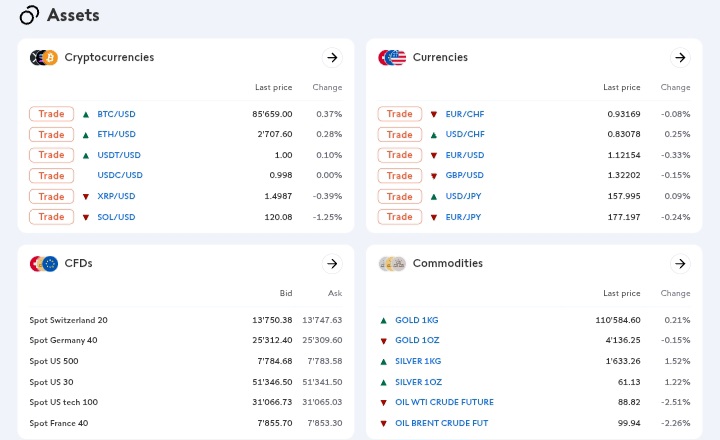Open Currencies section via arrow icon

(x=680, y=57)
